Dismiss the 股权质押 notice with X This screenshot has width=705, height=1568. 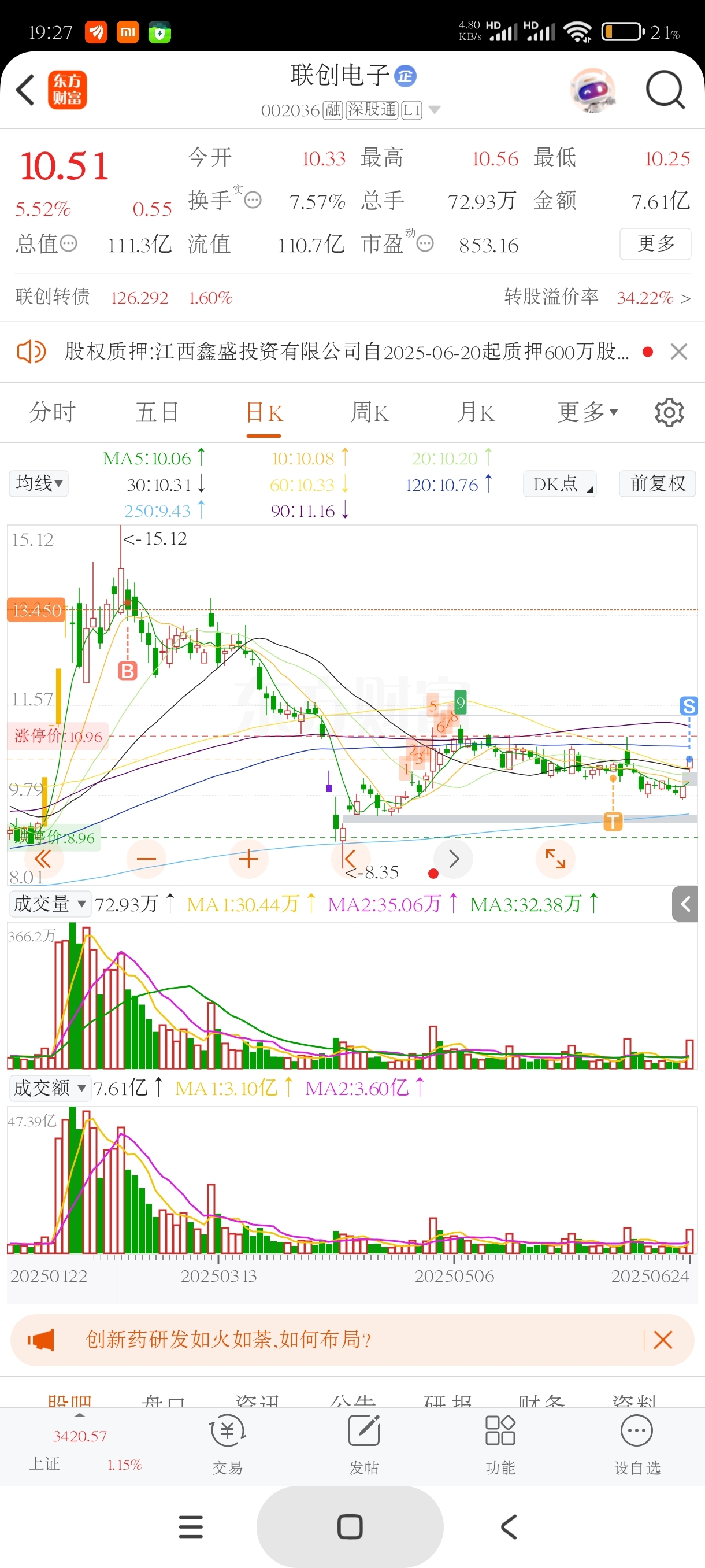point(679,352)
